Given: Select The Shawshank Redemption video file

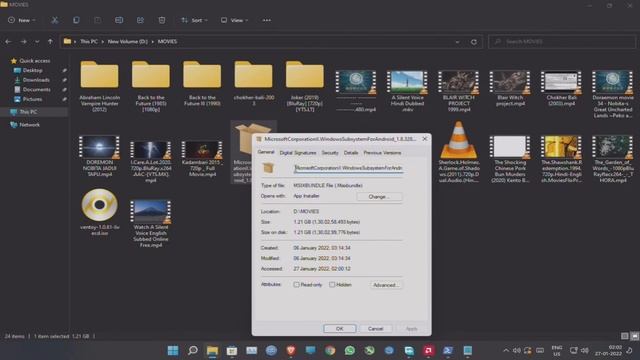Looking at the screenshot, I should point(561,158).
